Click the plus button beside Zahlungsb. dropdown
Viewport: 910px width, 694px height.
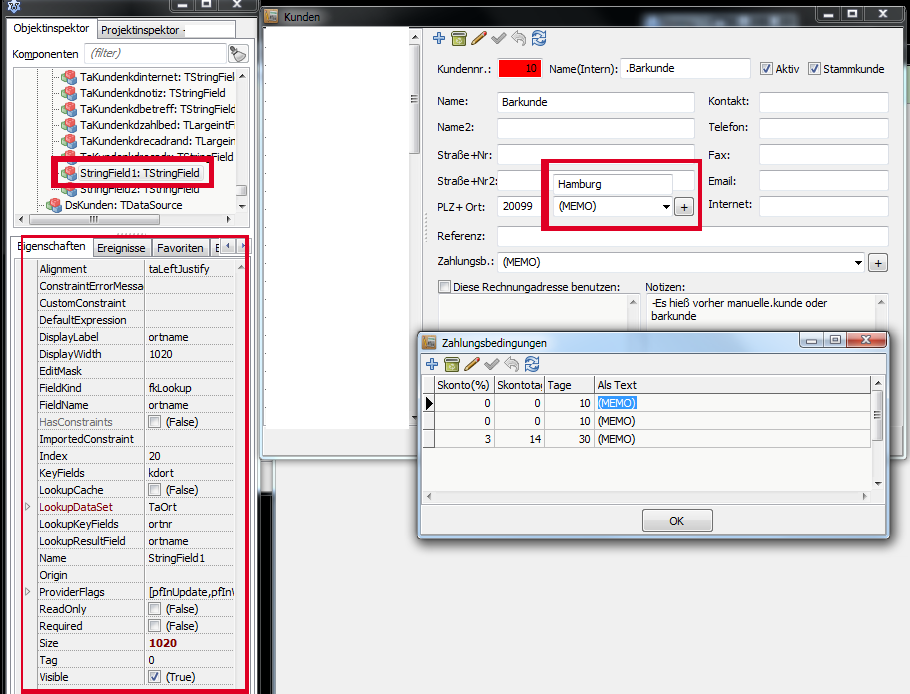click(x=878, y=263)
